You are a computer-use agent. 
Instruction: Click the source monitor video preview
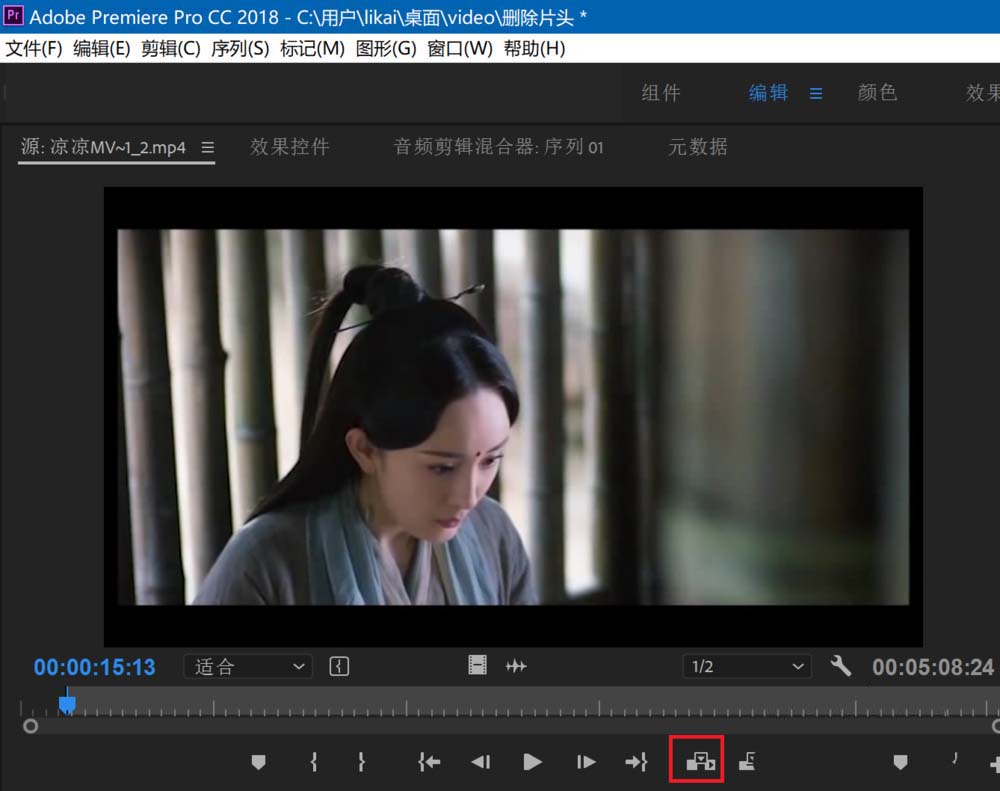point(513,417)
